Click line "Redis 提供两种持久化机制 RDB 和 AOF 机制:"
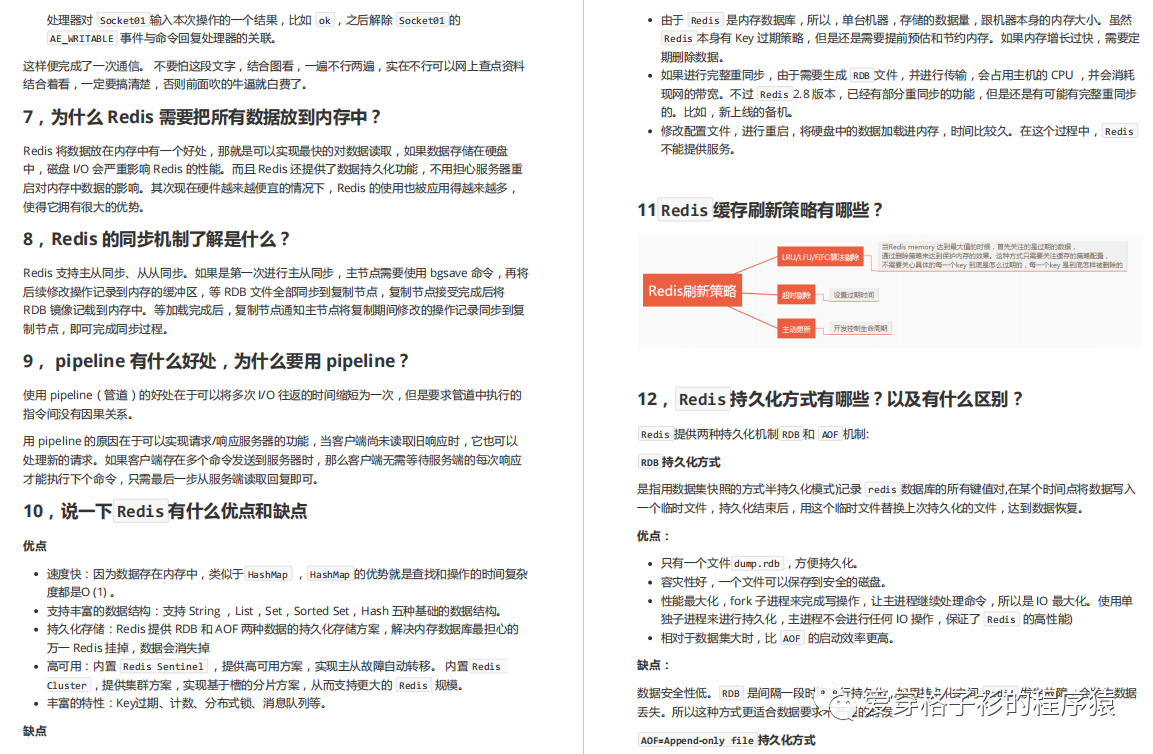 click(753, 435)
